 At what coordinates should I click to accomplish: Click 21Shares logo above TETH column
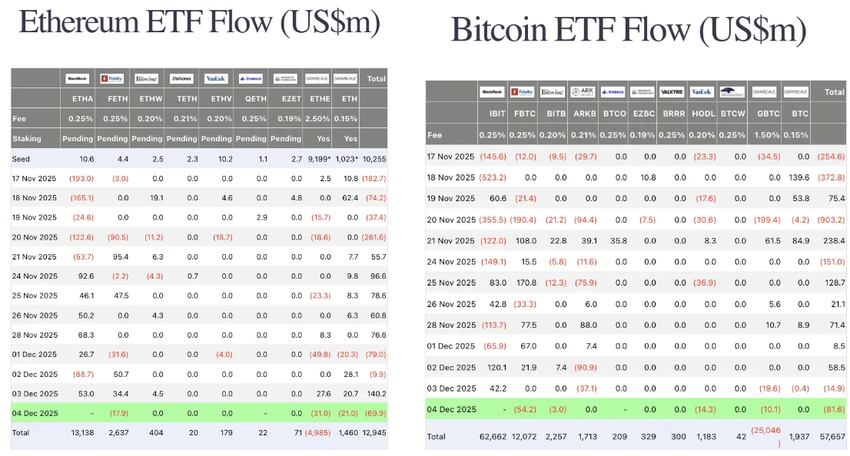[181, 78]
